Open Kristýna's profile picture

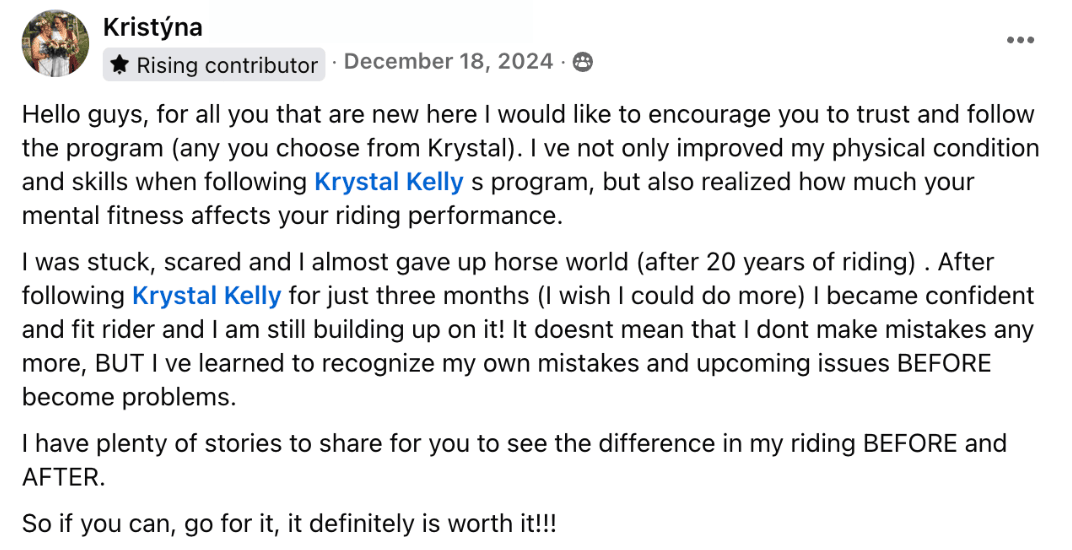[55, 44]
